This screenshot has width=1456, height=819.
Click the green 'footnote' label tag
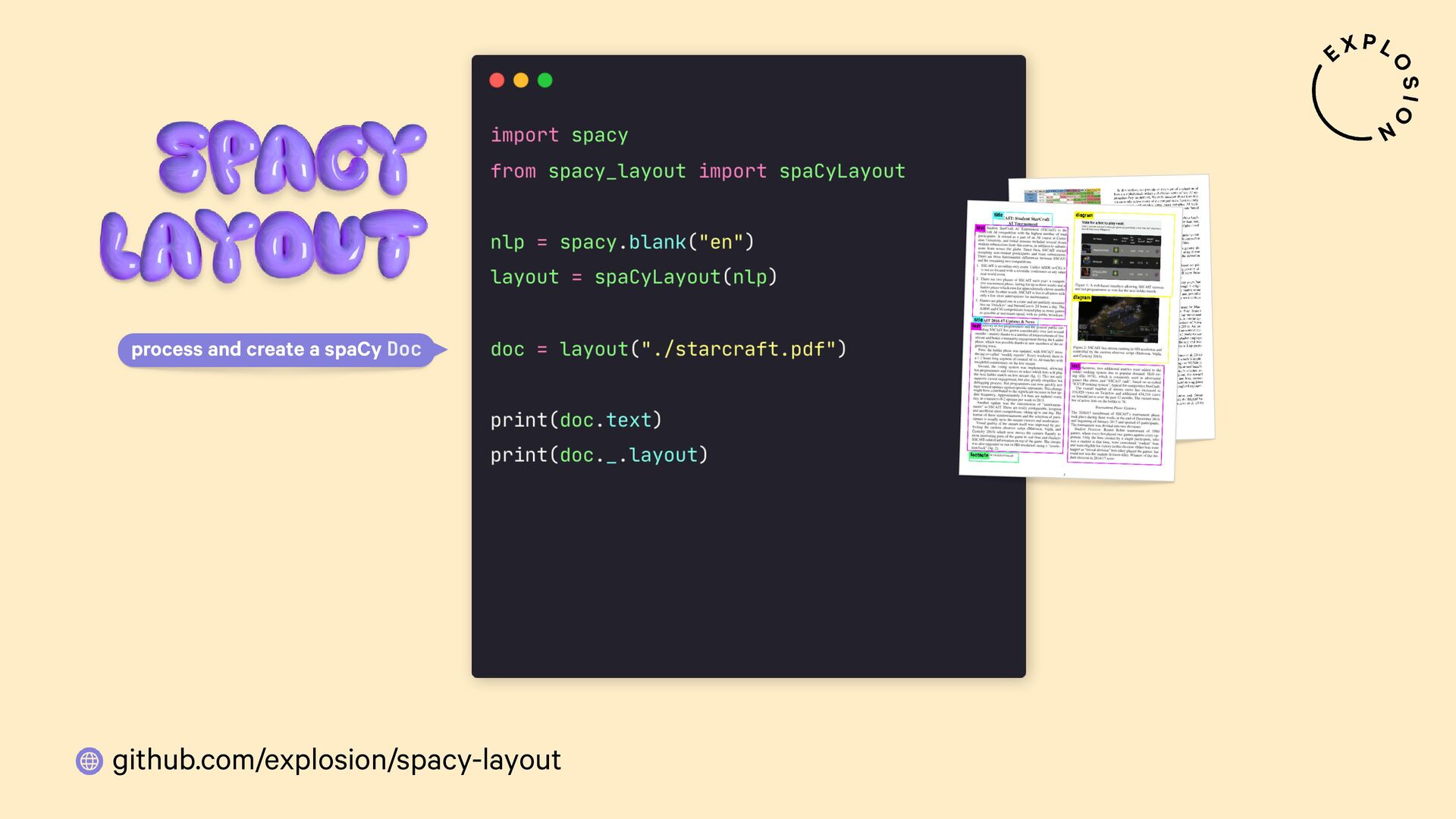point(979,456)
